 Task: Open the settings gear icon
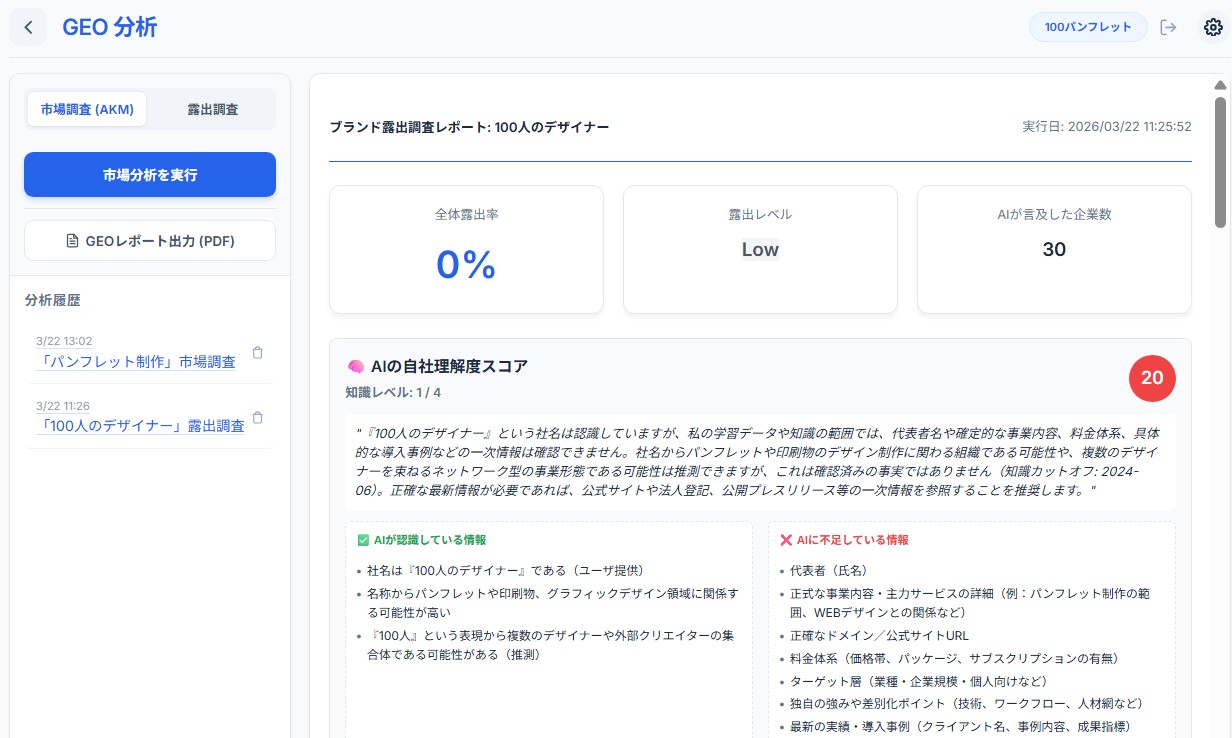(1213, 27)
